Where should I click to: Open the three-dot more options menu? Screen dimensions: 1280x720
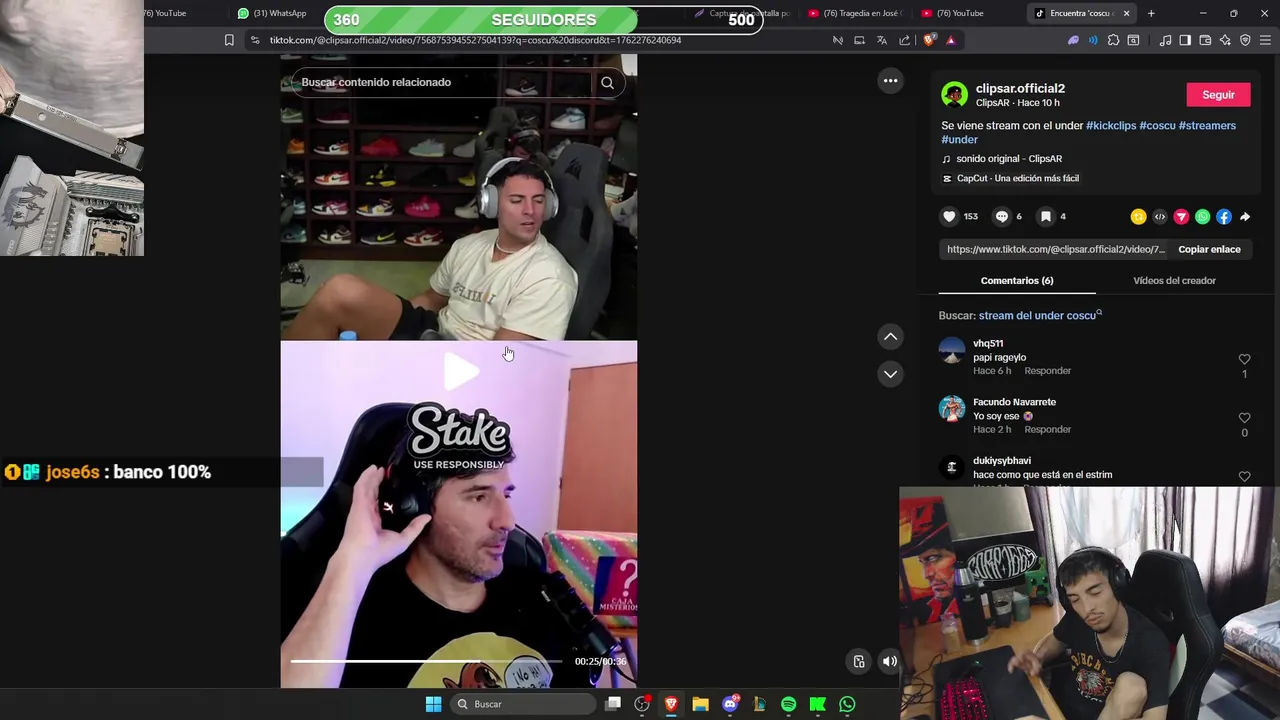[x=890, y=81]
